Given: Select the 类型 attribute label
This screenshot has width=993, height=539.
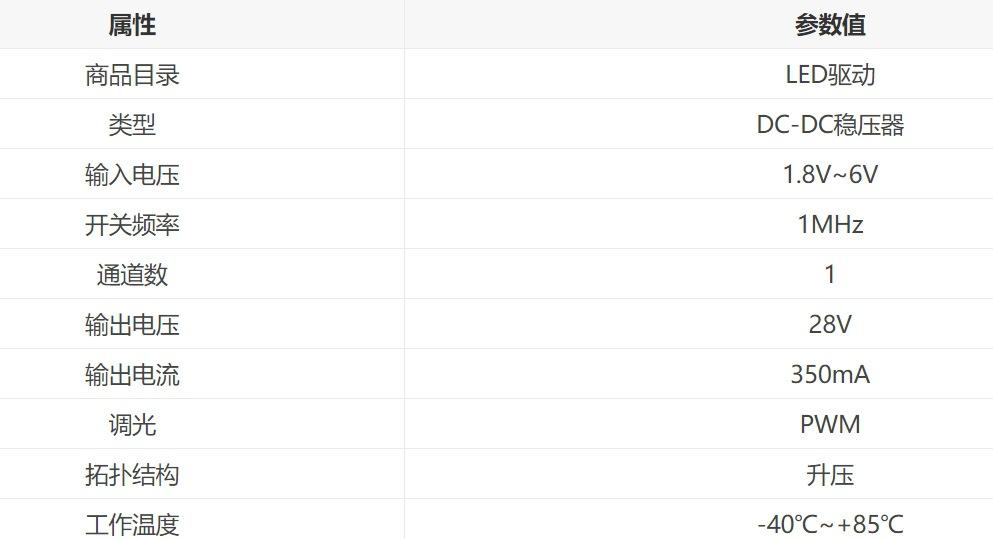Looking at the screenshot, I should pos(132,125).
